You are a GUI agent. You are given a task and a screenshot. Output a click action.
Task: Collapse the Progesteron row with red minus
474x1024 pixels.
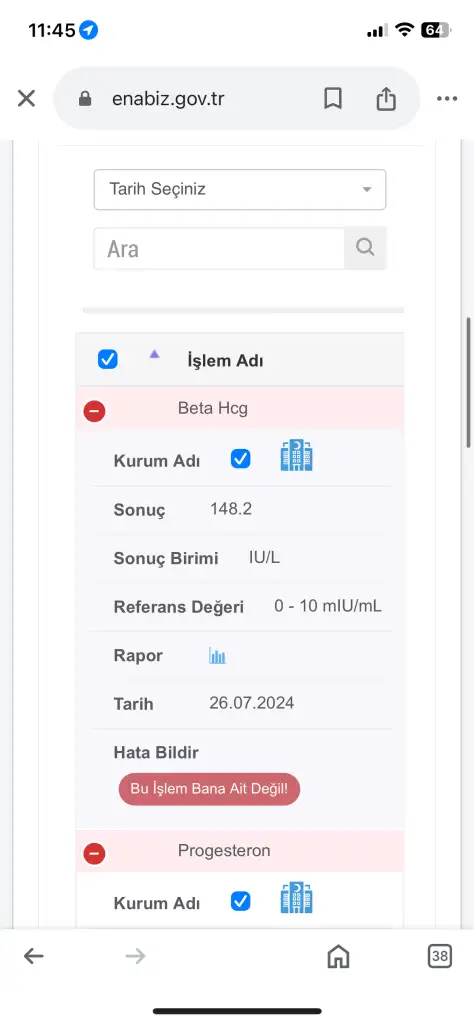coord(95,853)
